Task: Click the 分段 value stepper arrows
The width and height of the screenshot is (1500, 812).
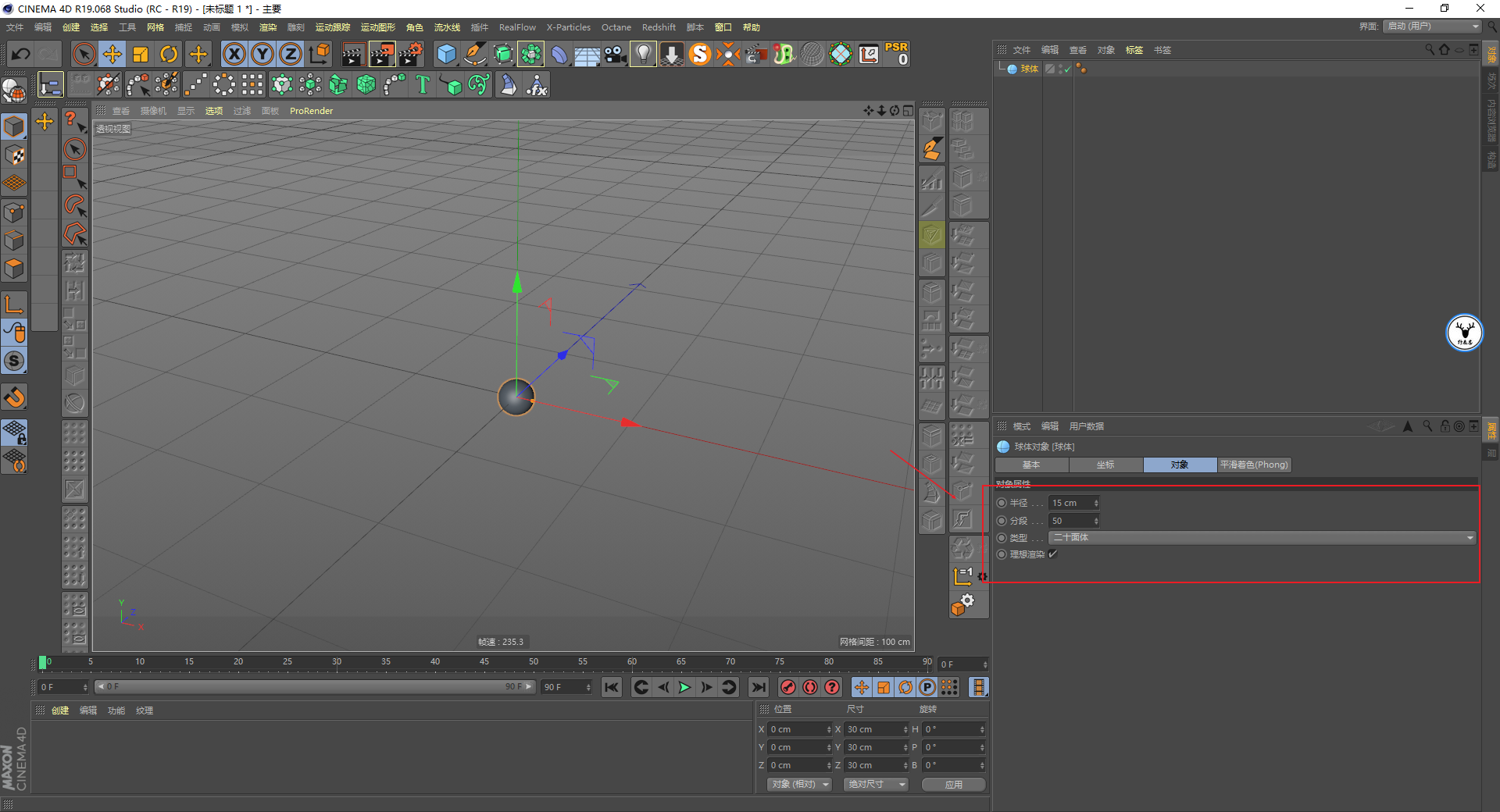Action: pyautogui.click(x=1096, y=521)
